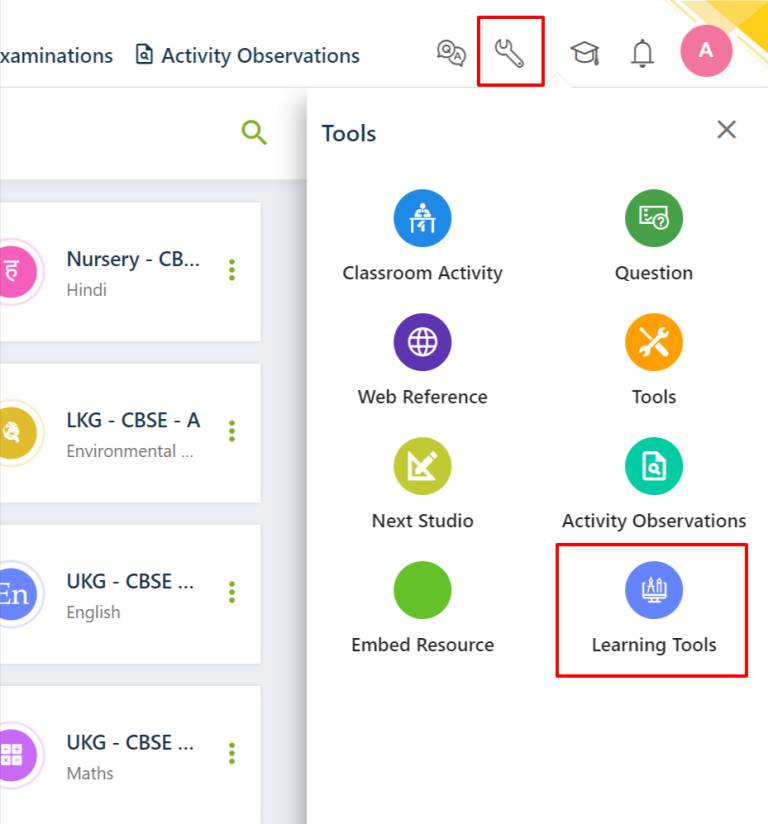This screenshot has height=824, width=768.
Task: Click the graduation cap icon
Action: [x=584, y=52]
